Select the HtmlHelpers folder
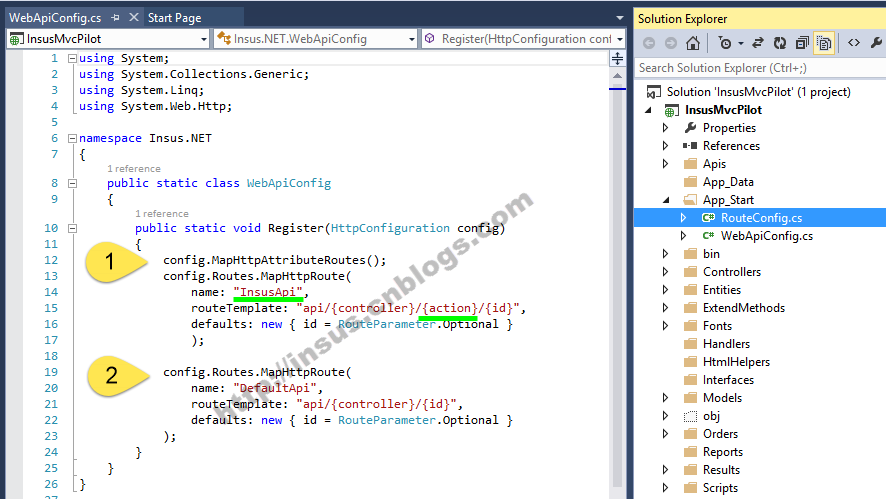The height and width of the screenshot is (499, 886). tap(736, 362)
